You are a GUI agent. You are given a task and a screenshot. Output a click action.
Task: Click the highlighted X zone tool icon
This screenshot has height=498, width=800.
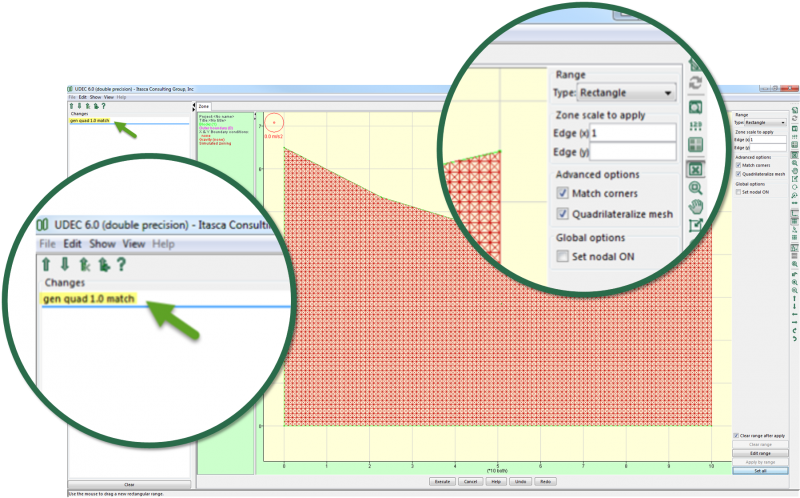696,168
